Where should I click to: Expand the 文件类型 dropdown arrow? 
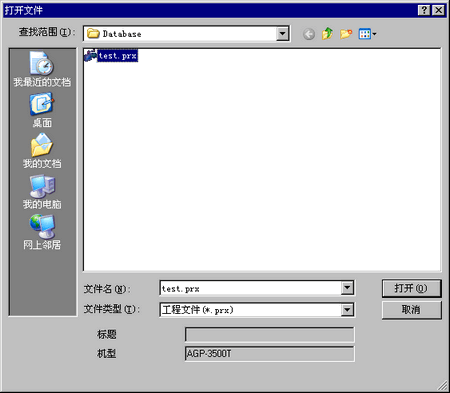(347, 310)
